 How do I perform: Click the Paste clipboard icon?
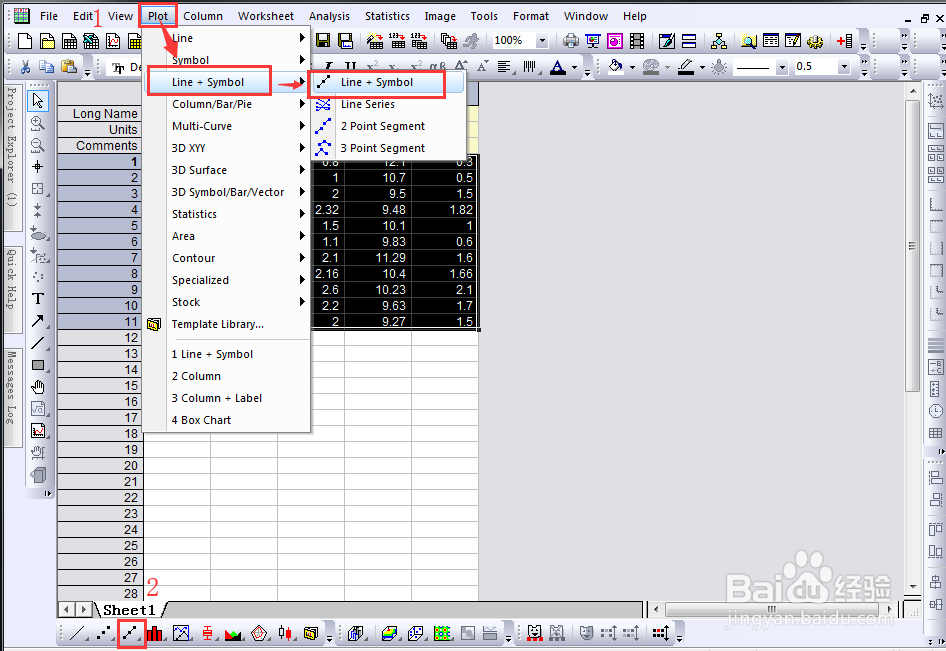tap(69, 66)
